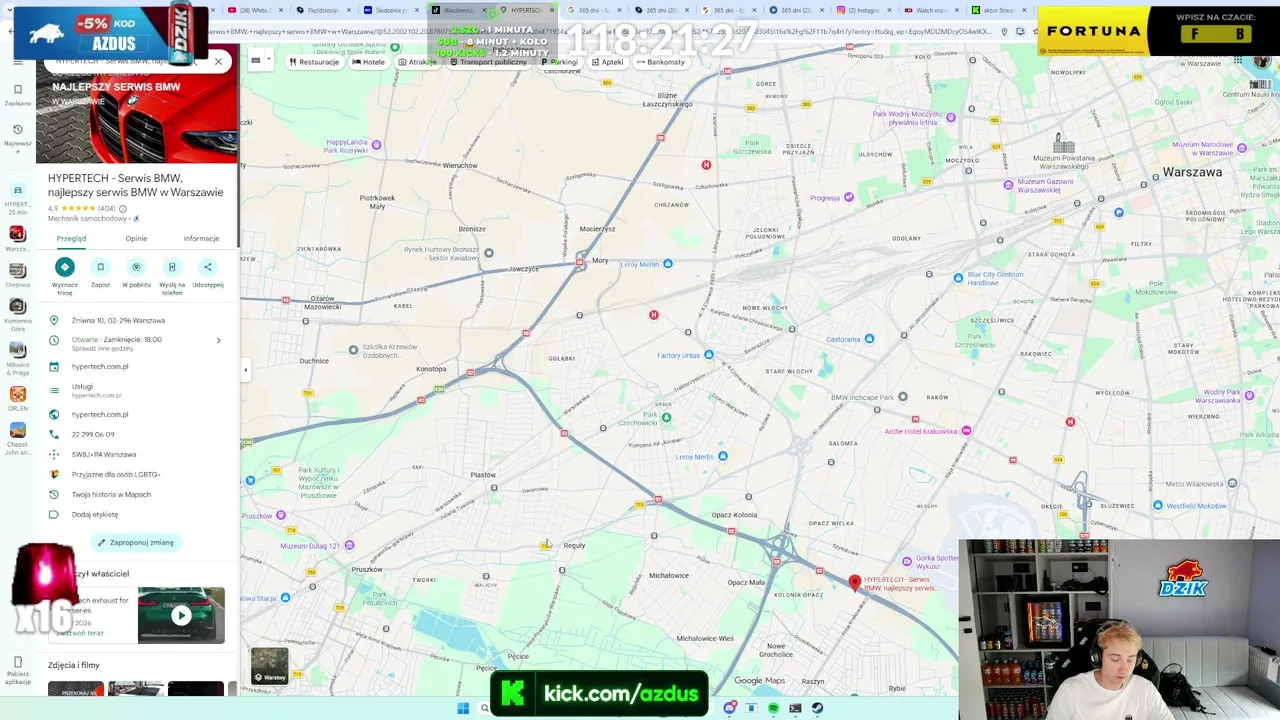The image size is (1280, 720).
Task: Switch to the Przegląd tab
Action: pos(71,239)
